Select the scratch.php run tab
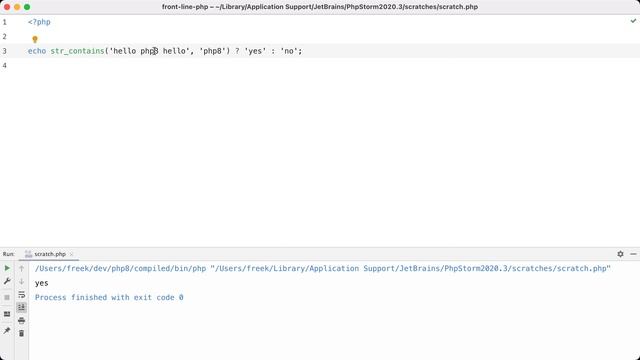640x360 pixels. pos(50,254)
